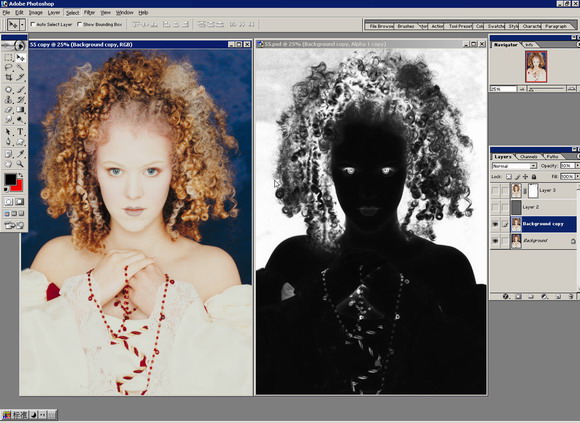
Task: Swap foreground and background colors
Action: tap(21, 176)
